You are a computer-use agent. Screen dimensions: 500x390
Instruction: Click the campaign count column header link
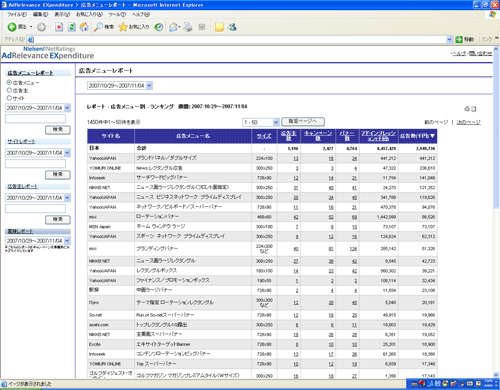pyautogui.click(x=318, y=136)
